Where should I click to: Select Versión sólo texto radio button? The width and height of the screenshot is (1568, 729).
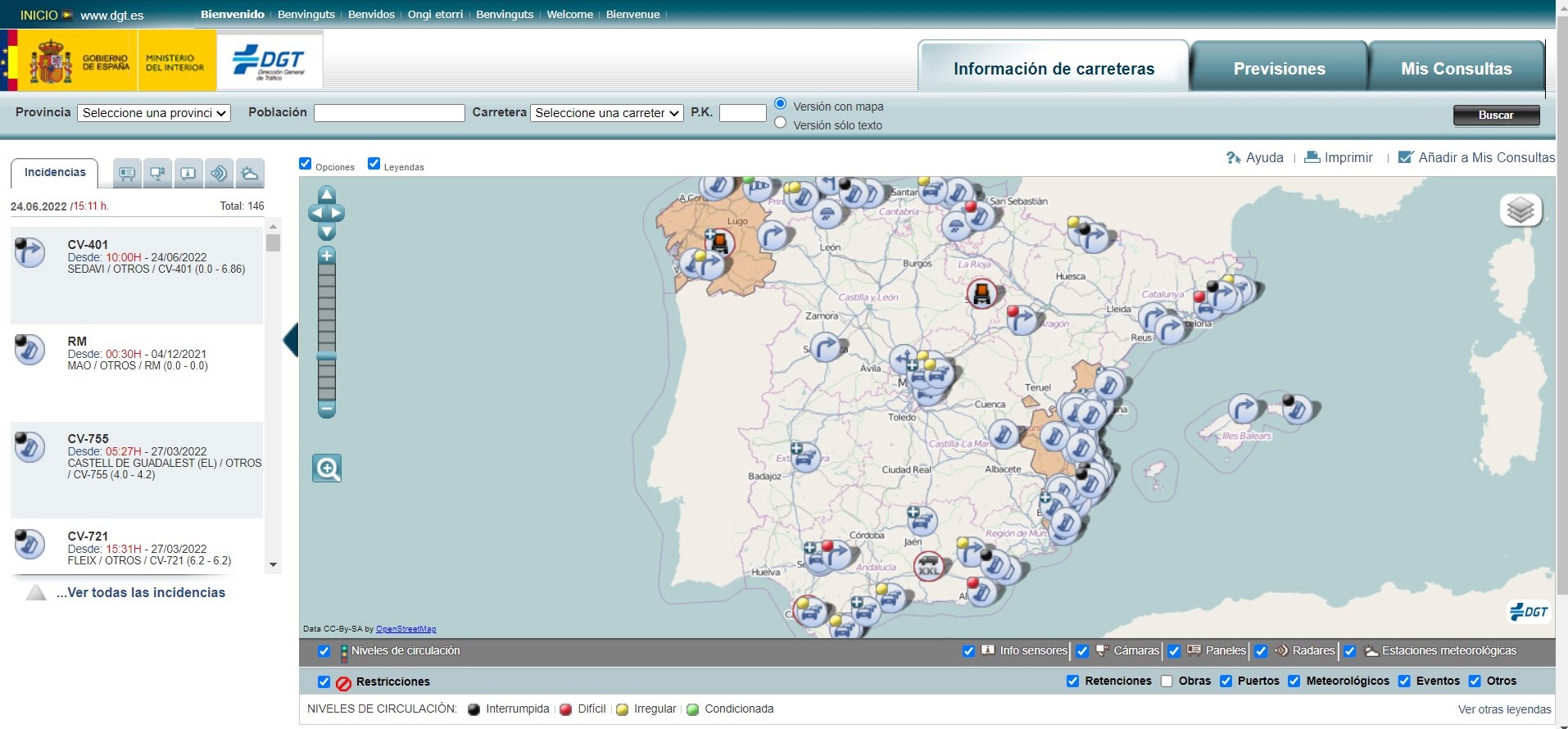coord(781,123)
